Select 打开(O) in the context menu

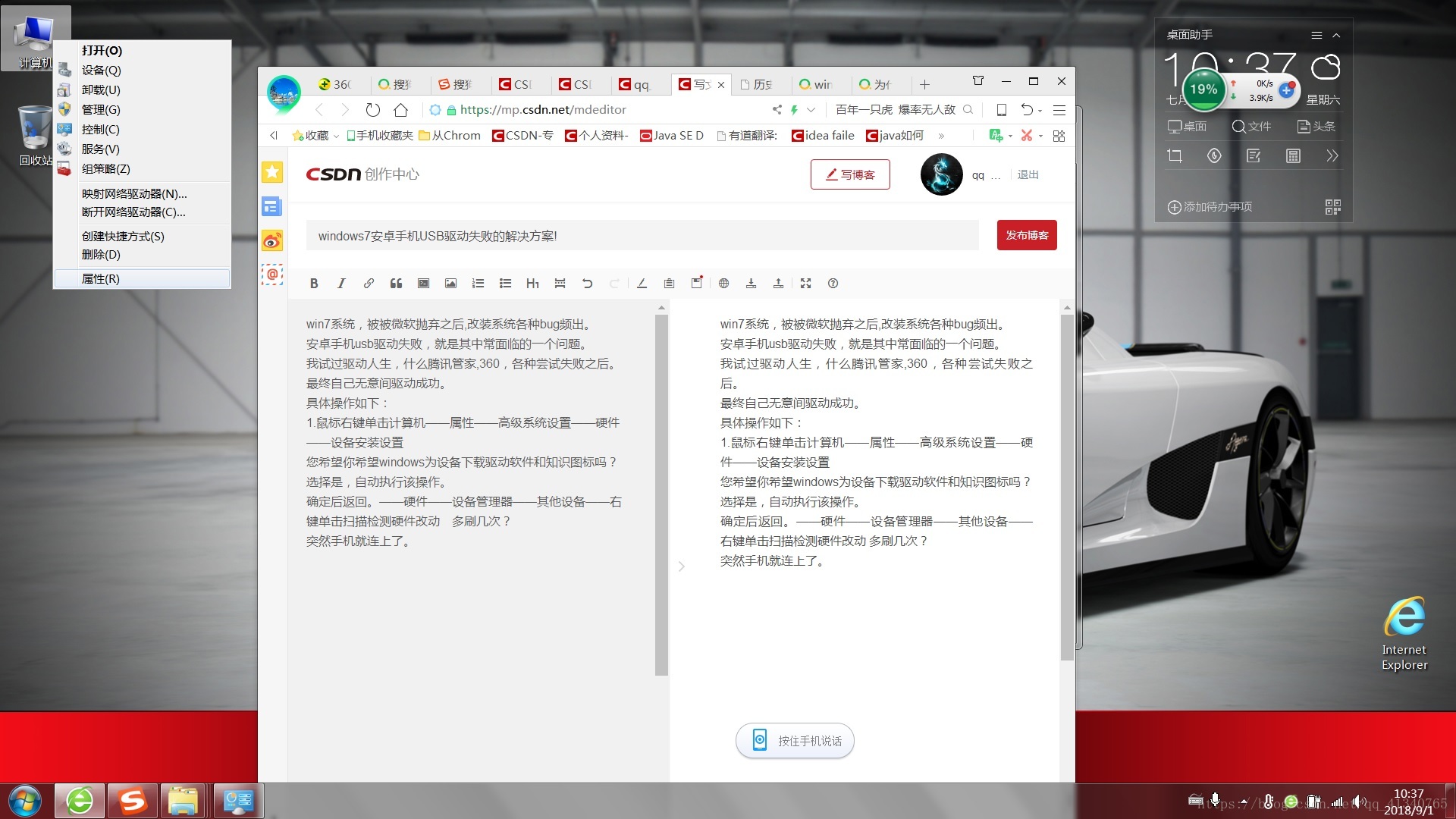click(142, 50)
